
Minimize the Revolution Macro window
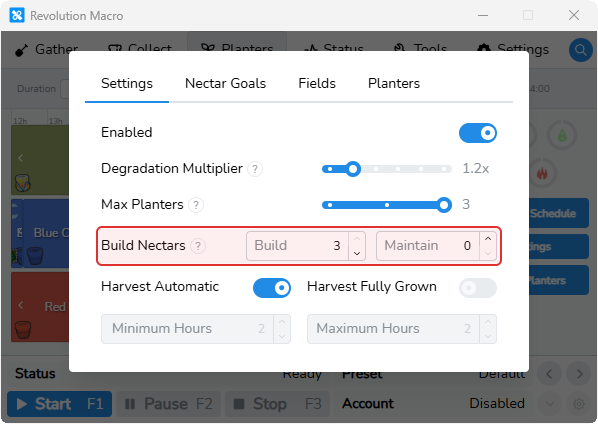[x=483, y=16]
